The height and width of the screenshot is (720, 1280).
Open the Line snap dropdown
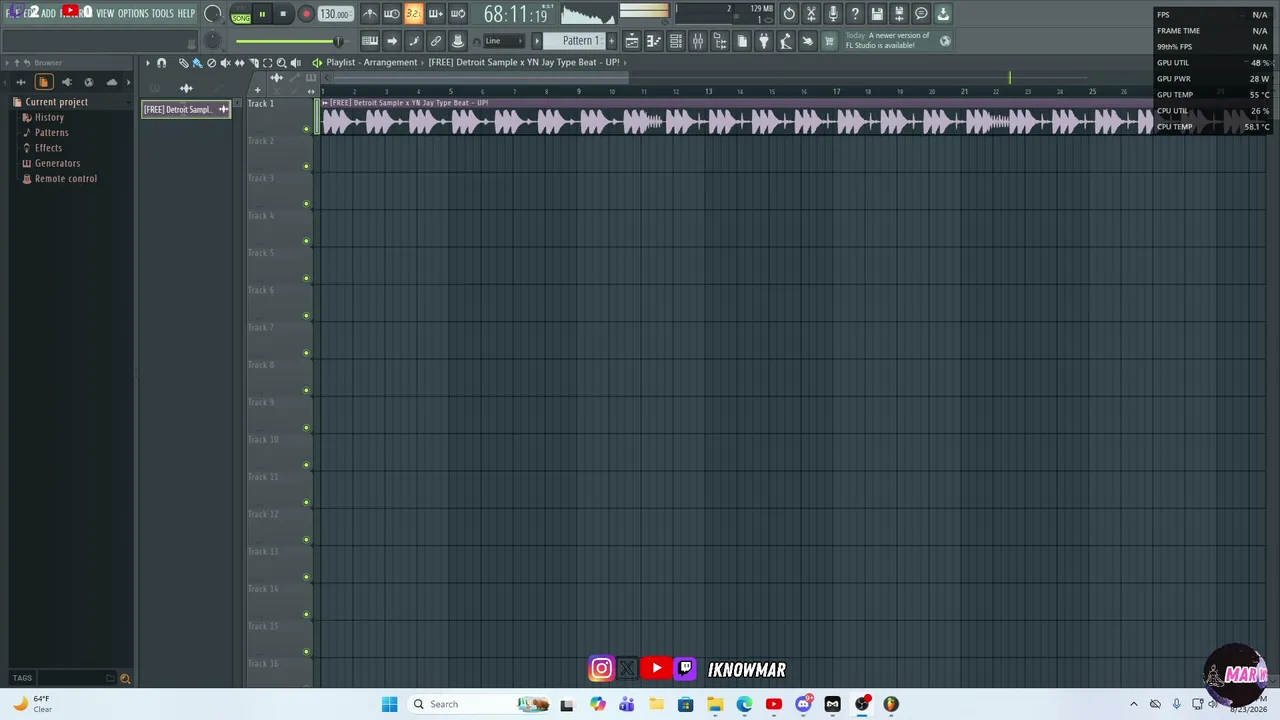506,41
